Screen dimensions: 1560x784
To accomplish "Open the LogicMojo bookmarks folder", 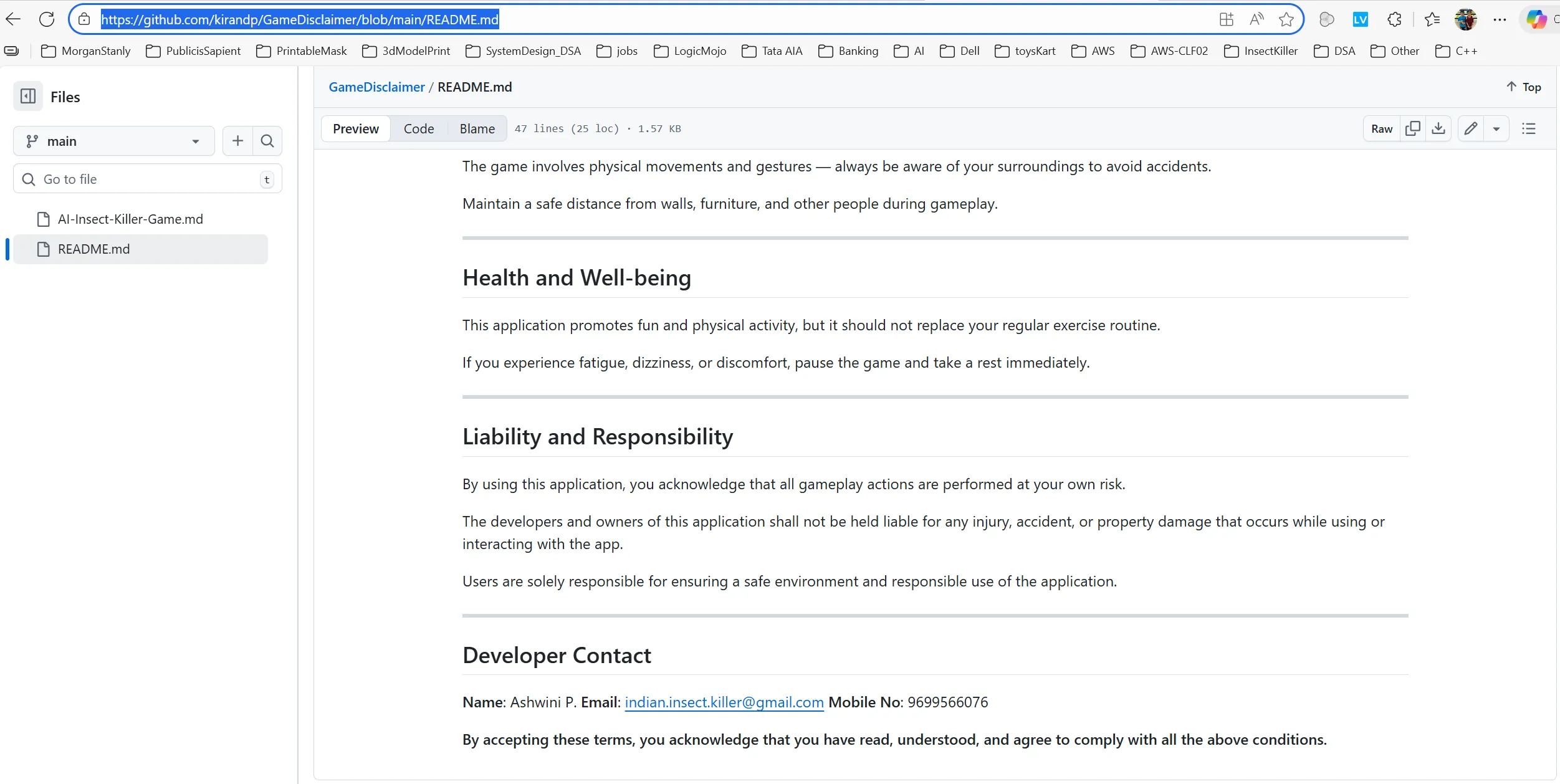I will (x=690, y=51).
